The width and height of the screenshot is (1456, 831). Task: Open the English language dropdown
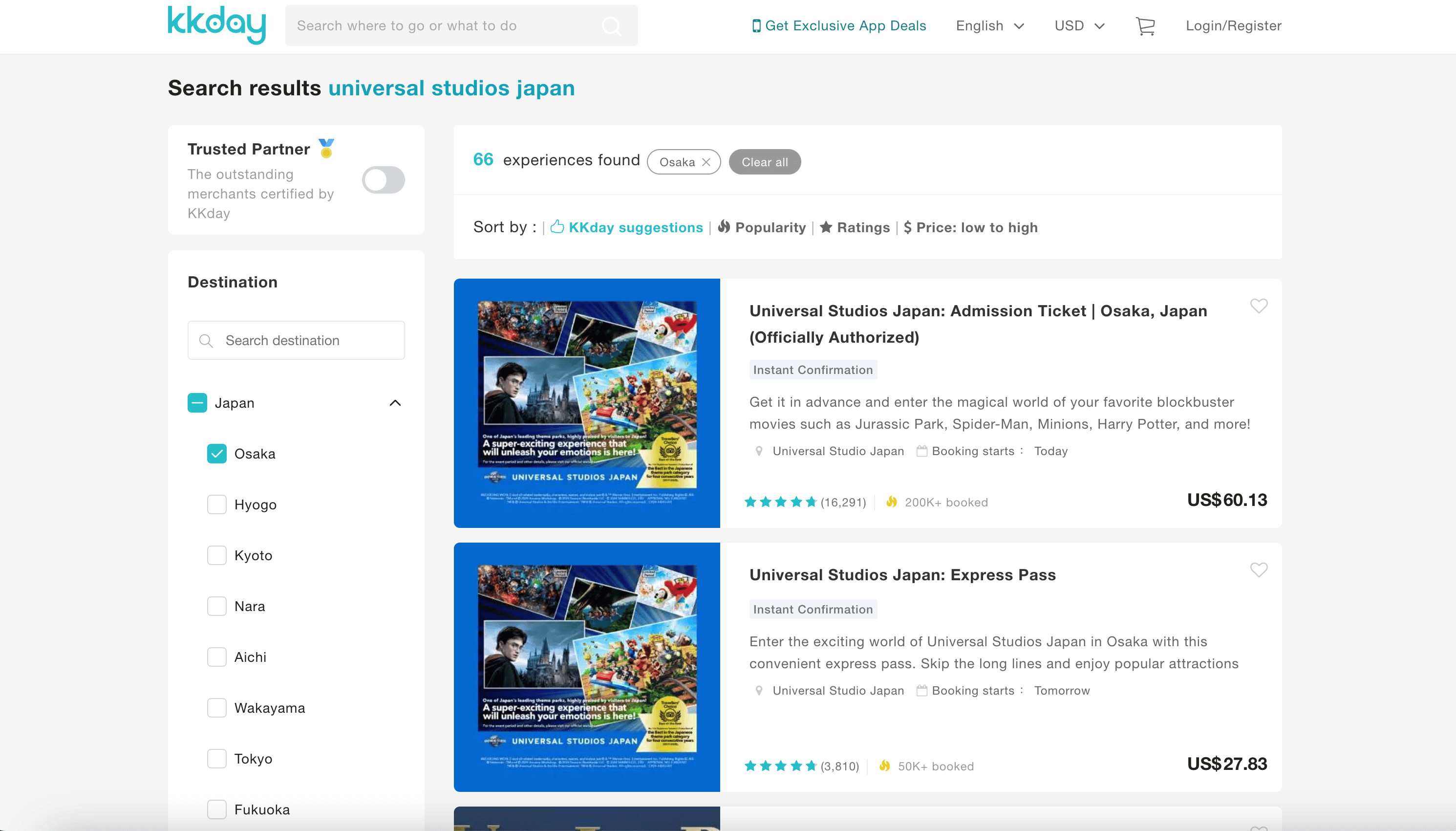tap(990, 26)
